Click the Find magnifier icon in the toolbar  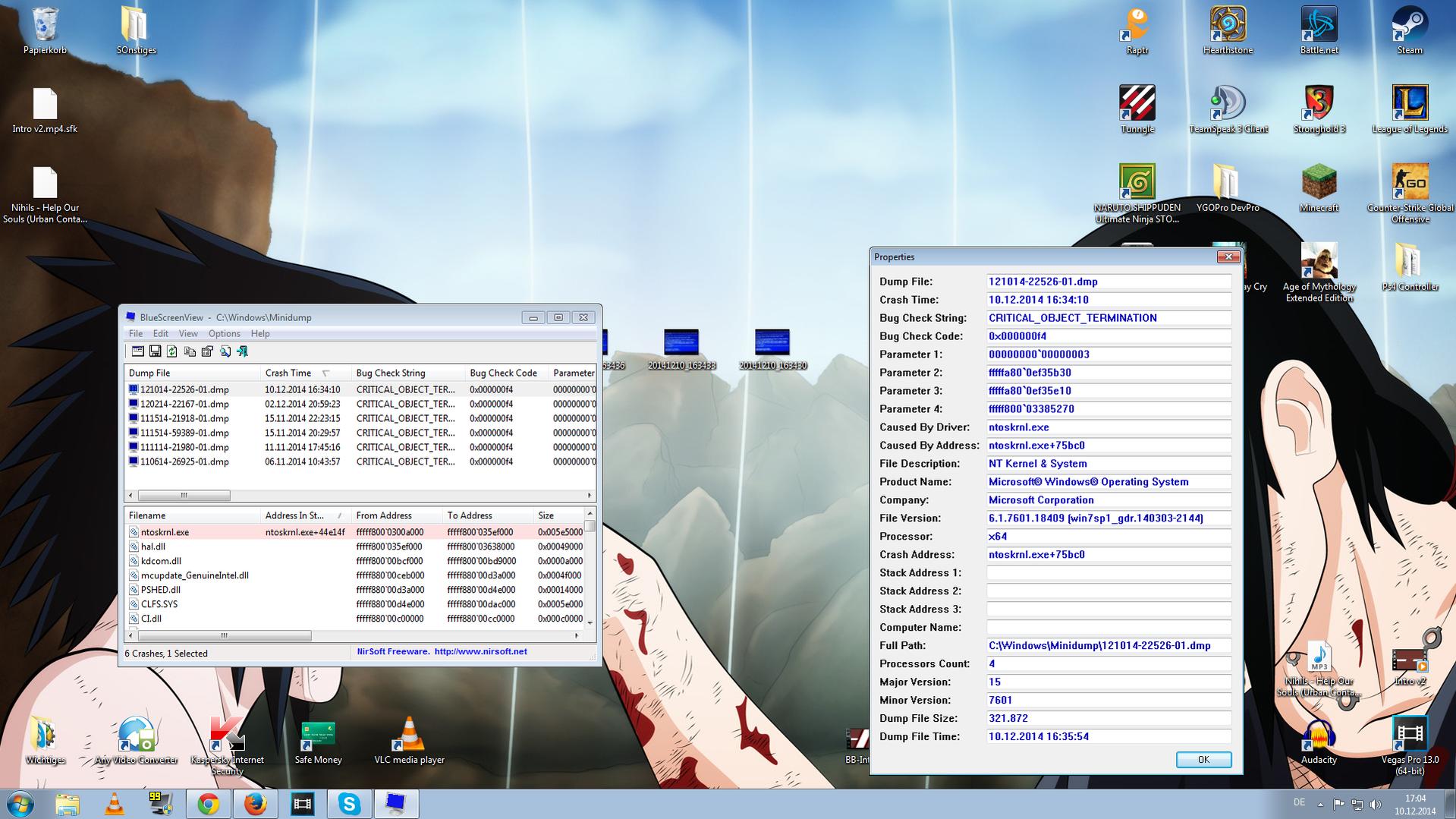(x=225, y=351)
